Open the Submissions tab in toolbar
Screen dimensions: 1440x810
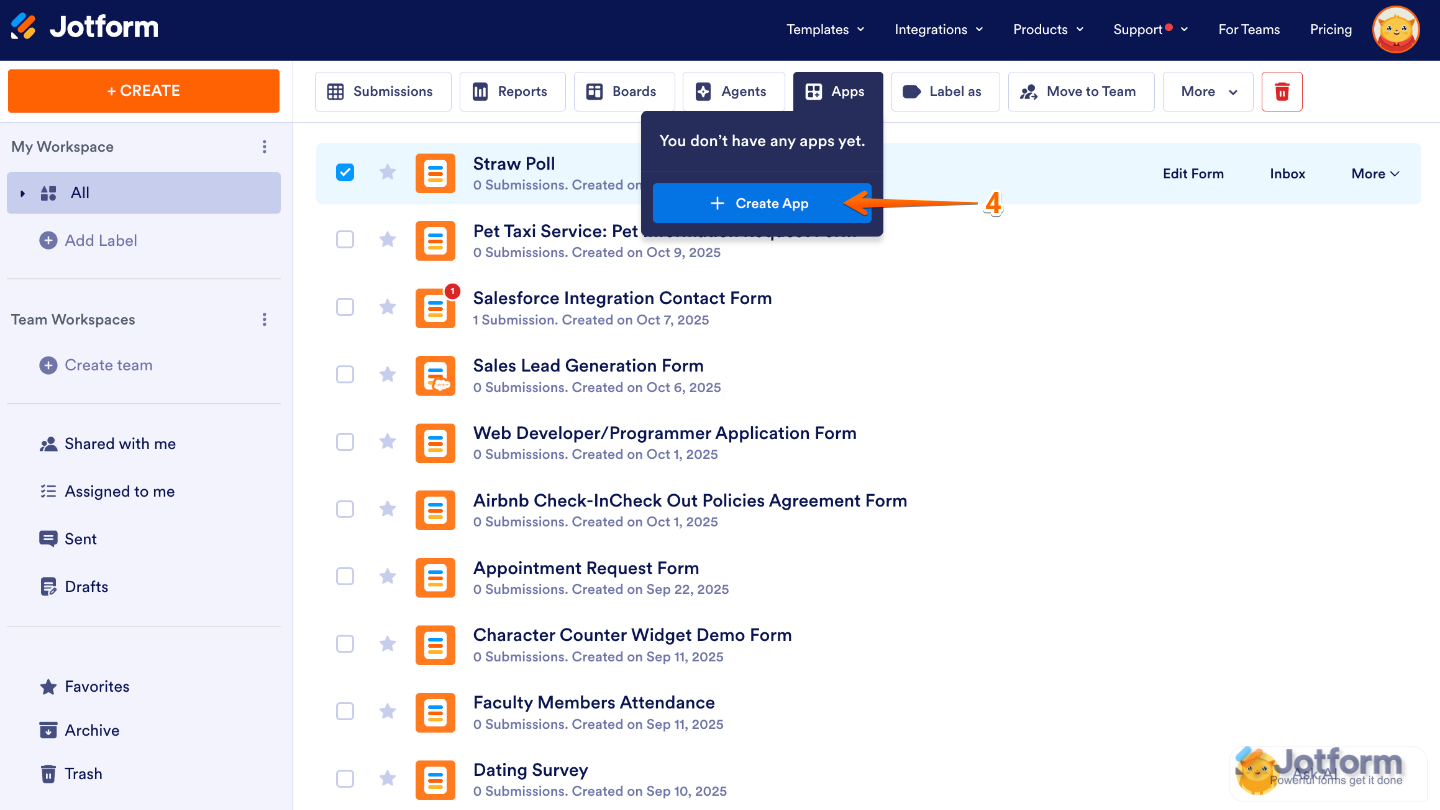383,92
